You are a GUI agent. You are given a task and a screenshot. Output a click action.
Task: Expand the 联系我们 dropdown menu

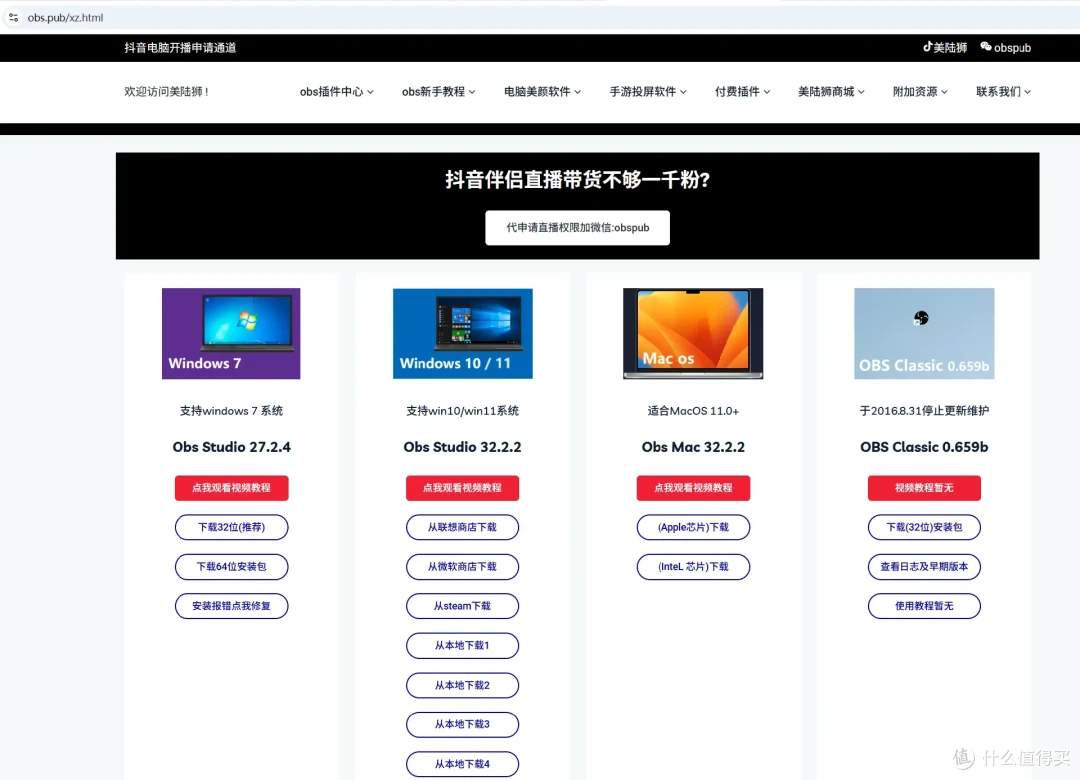pyautogui.click(x=1004, y=92)
